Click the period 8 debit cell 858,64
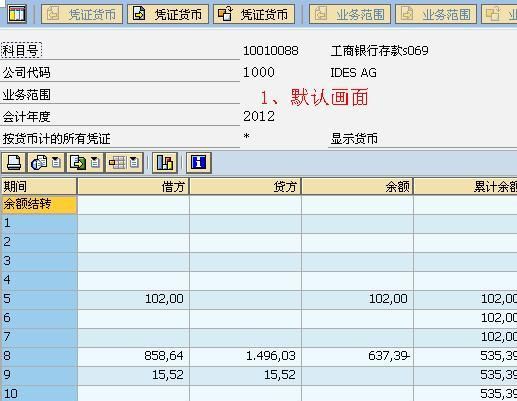 pyautogui.click(x=133, y=356)
